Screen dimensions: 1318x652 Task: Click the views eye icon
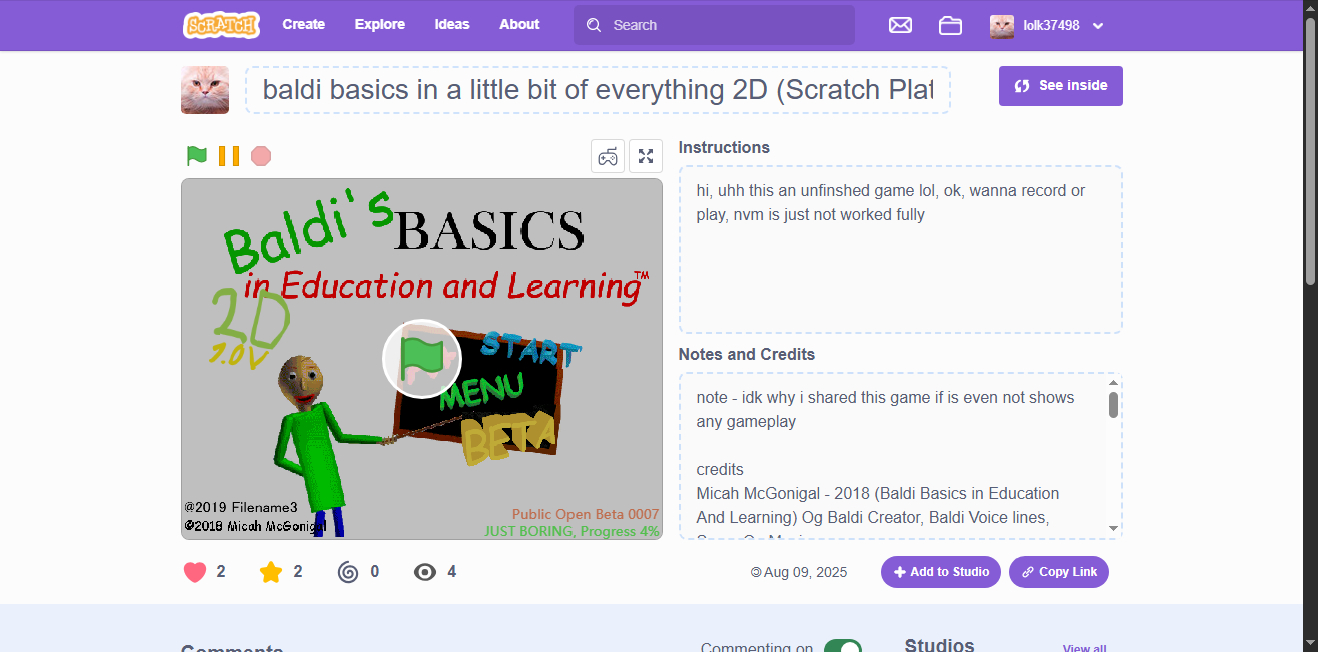tap(425, 572)
